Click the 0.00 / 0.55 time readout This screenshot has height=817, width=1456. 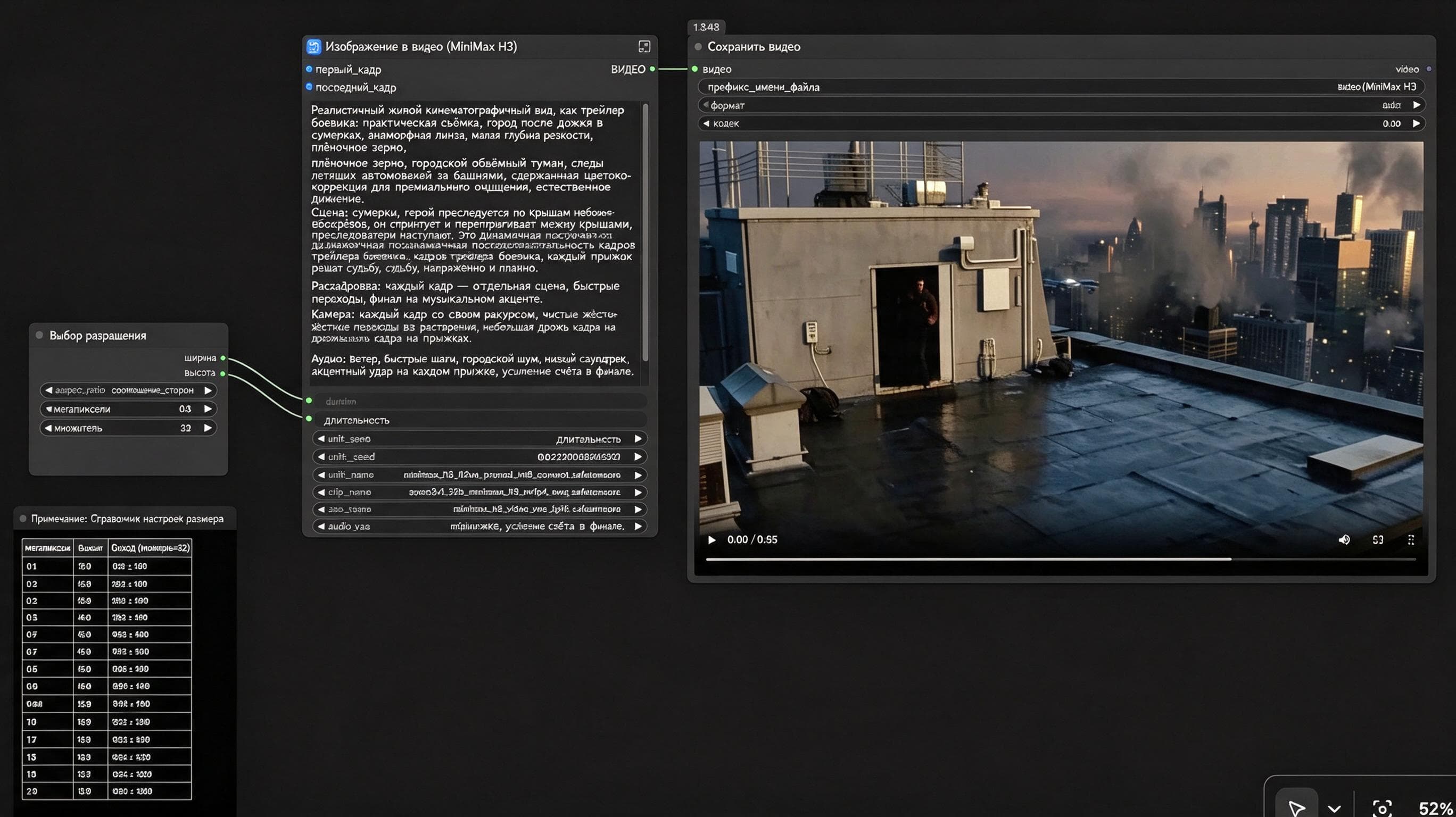point(752,539)
